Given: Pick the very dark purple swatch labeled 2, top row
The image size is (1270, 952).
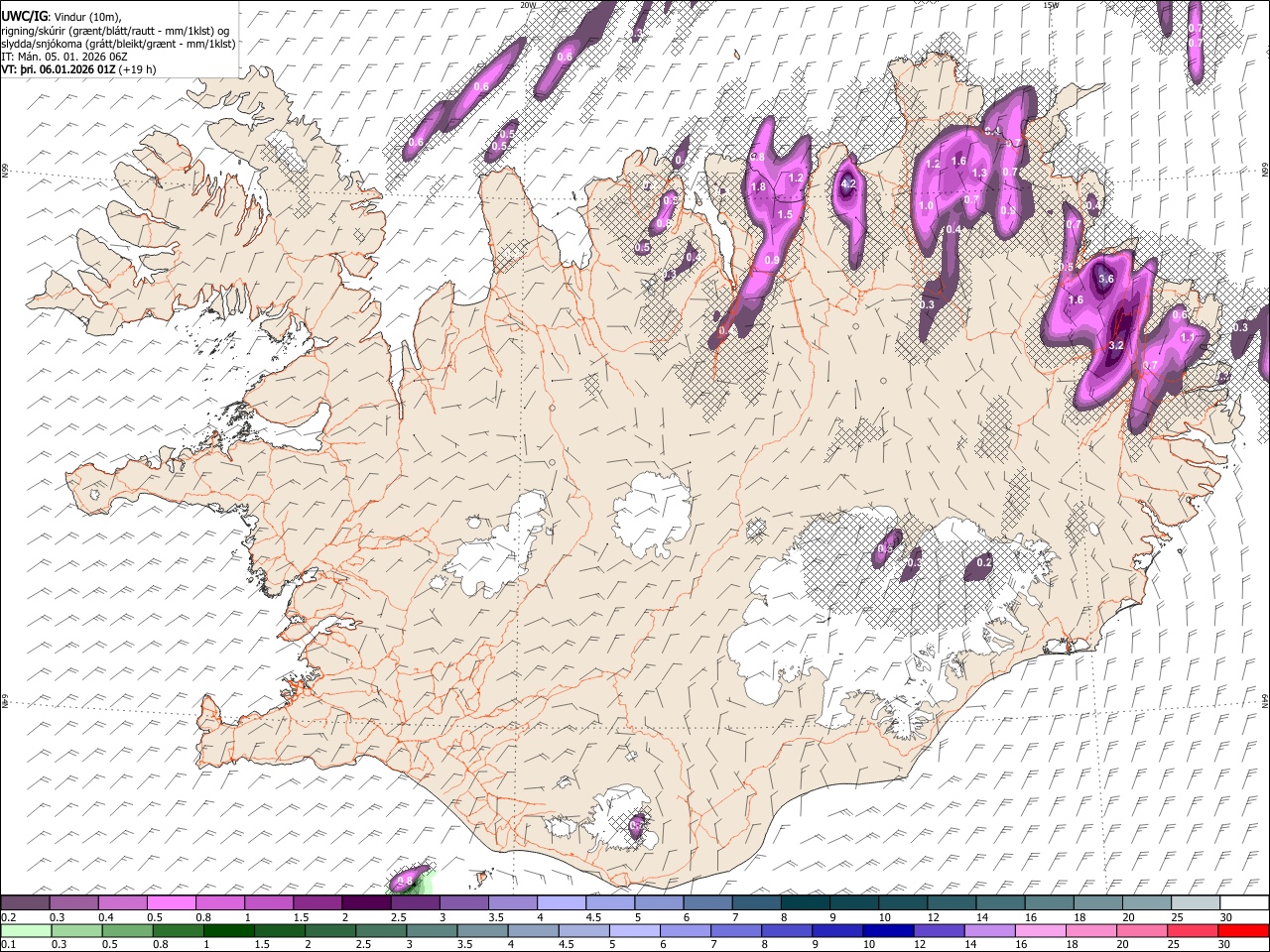Looking at the screenshot, I should pyautogui.click(x=365, y=903).
